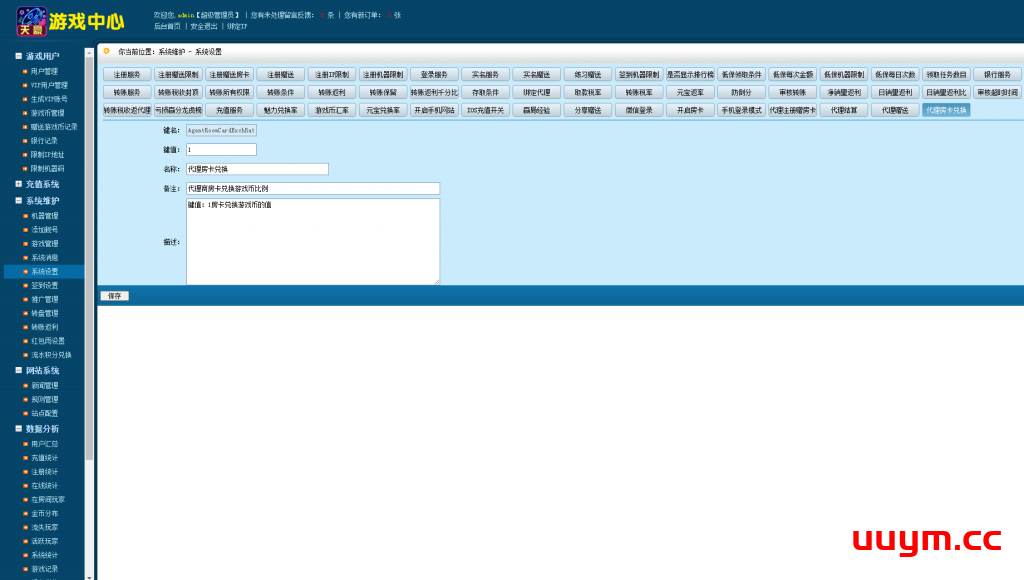Click the 键值 input field
The width and height of the screenshot is (1024, 580).
tap(221, 149)
